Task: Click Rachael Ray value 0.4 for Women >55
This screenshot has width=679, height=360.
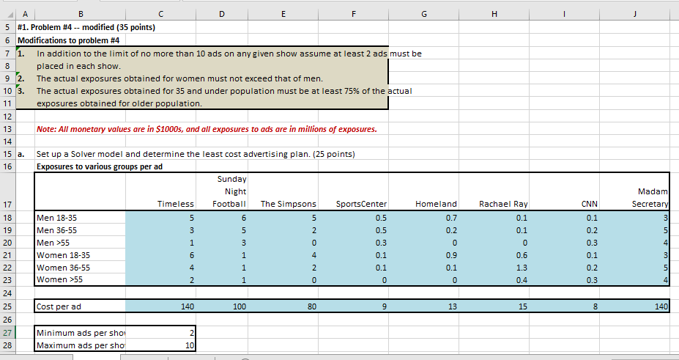Action: click(494, 280)
